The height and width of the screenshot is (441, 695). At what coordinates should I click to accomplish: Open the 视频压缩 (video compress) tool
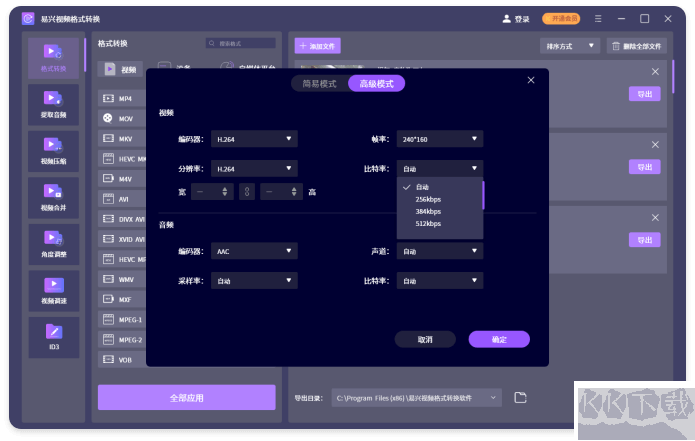[x=53, y=148]
